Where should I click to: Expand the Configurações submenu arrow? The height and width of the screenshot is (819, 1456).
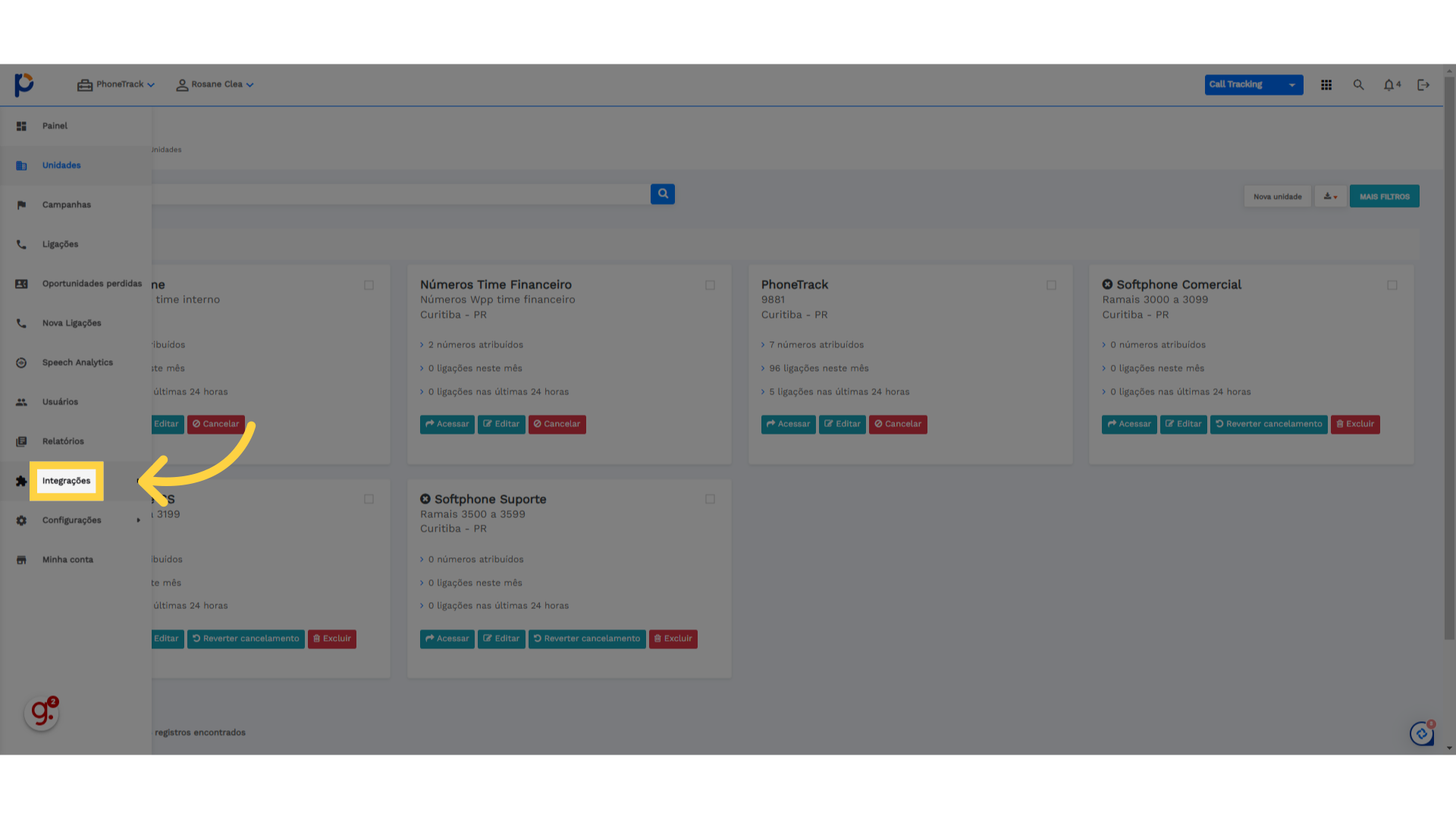[x=138, y=520]
